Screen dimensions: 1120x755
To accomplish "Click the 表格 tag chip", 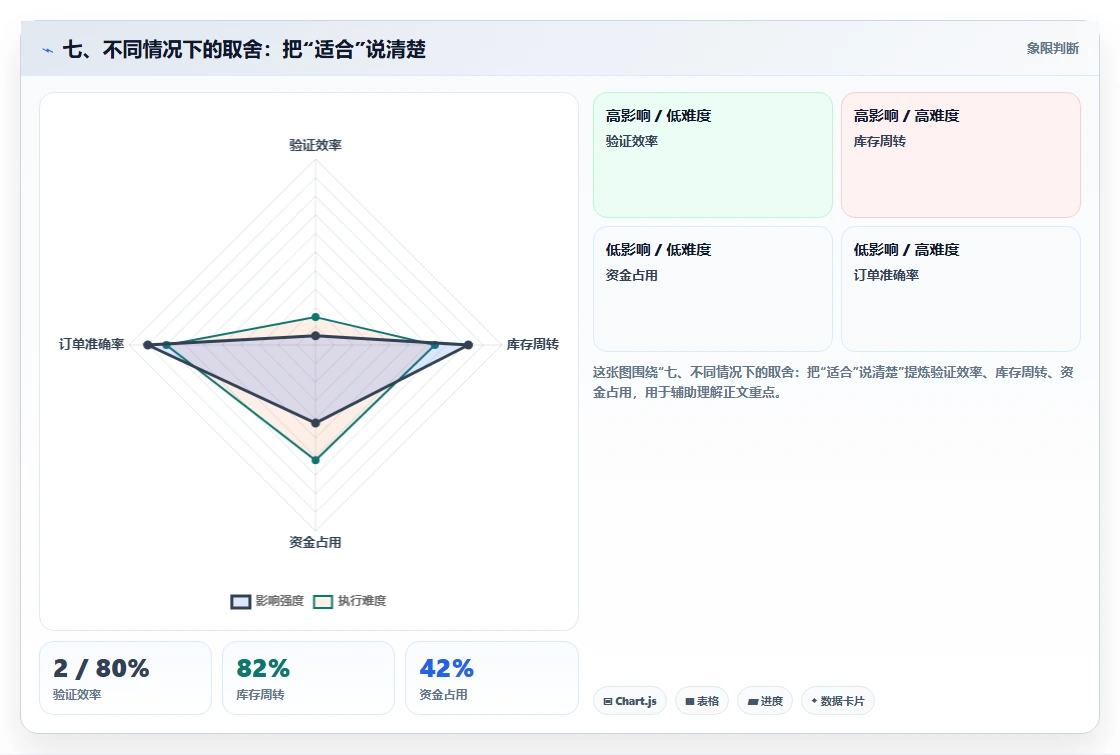I will point(702,701).
